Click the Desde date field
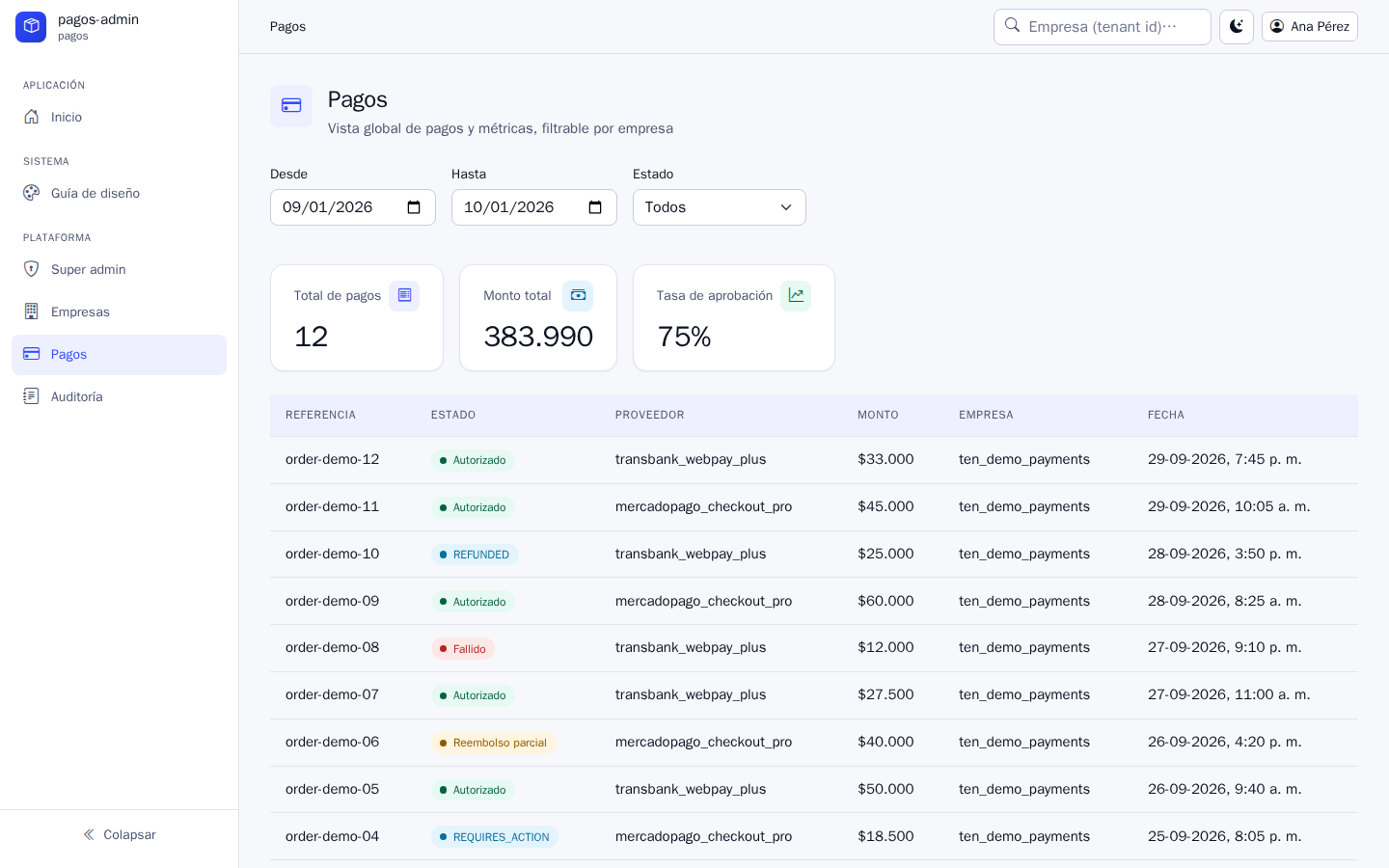The image size is (1389, 868). 353,207
